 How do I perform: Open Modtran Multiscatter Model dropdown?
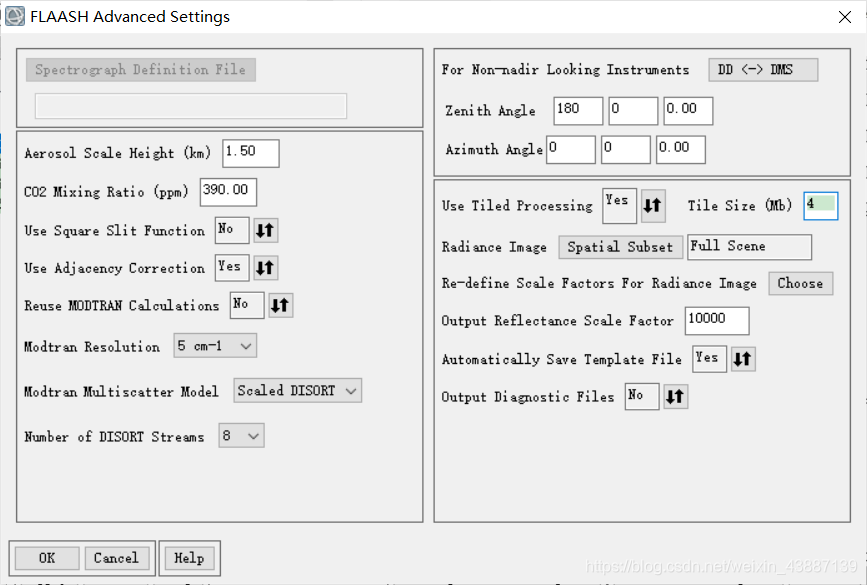tap(297, 391)
